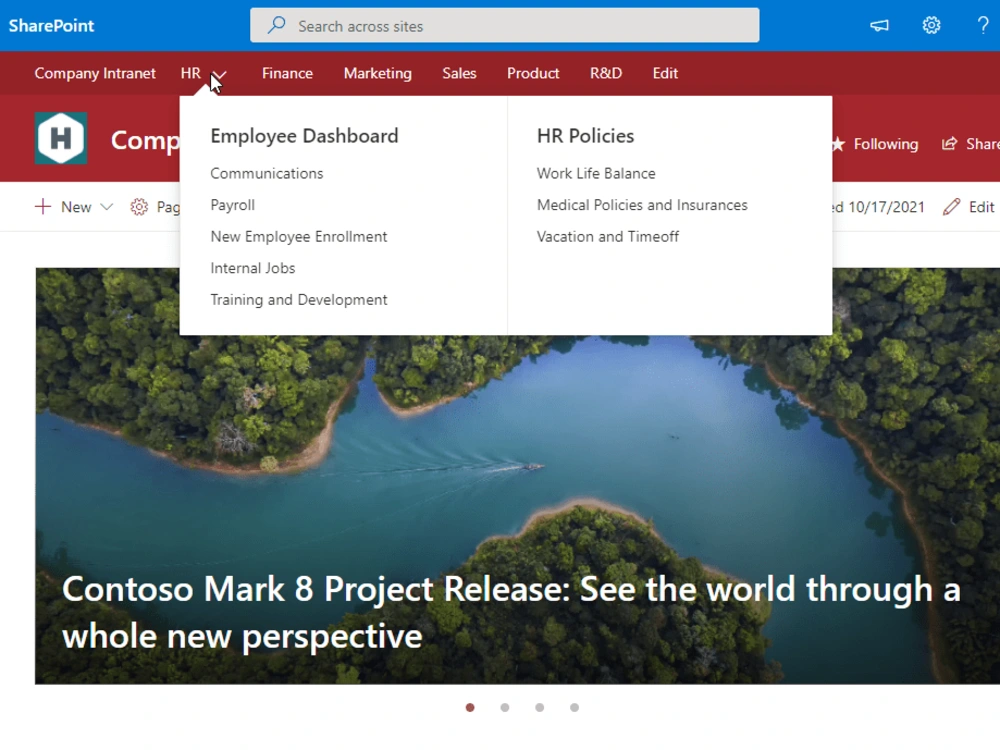Click Edit in the page command bar
The height and width of the screenshot is (750, 1000).
[x=981, y=207]
